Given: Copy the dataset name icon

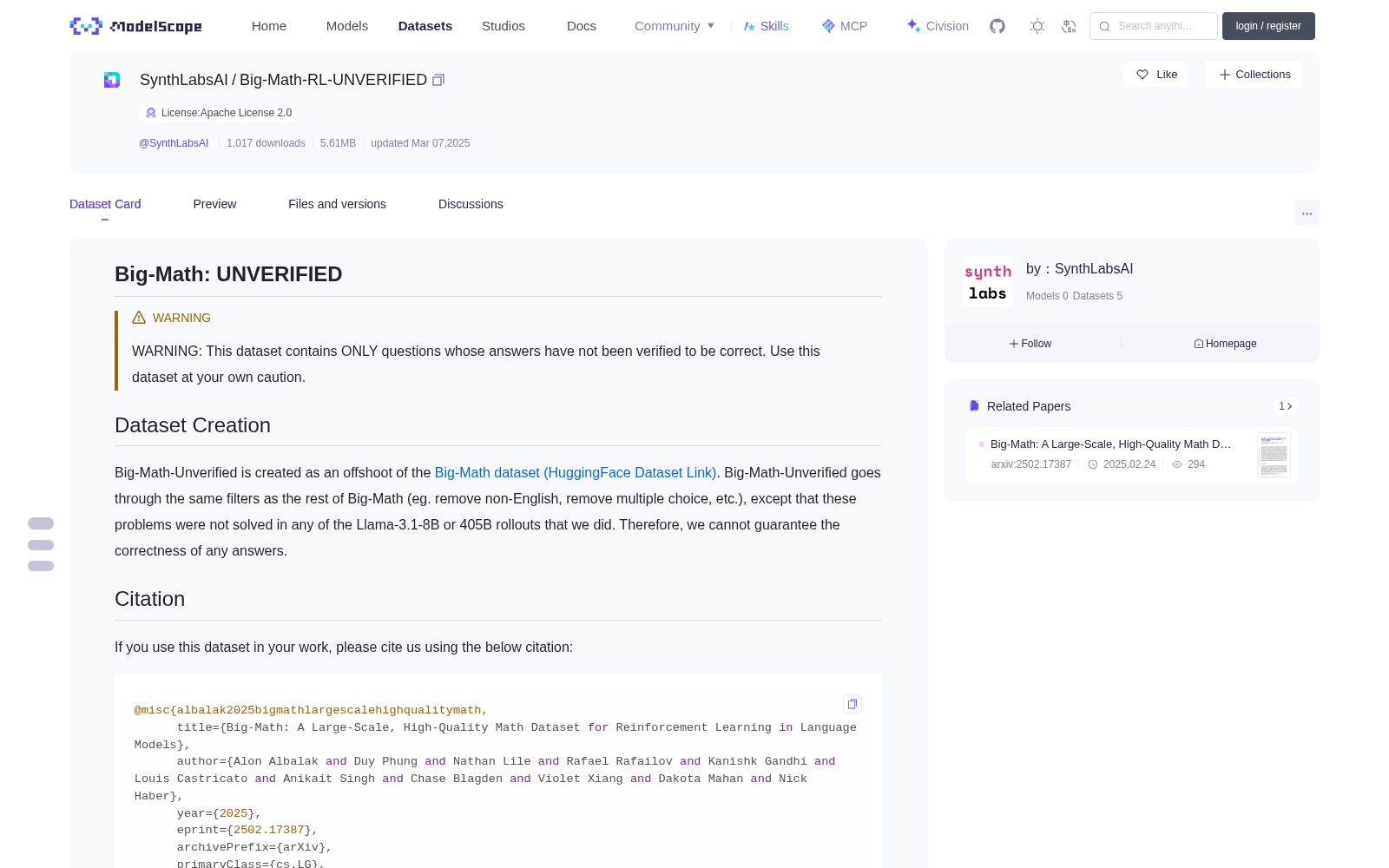Looking at the screenshot, I should 438,80.
